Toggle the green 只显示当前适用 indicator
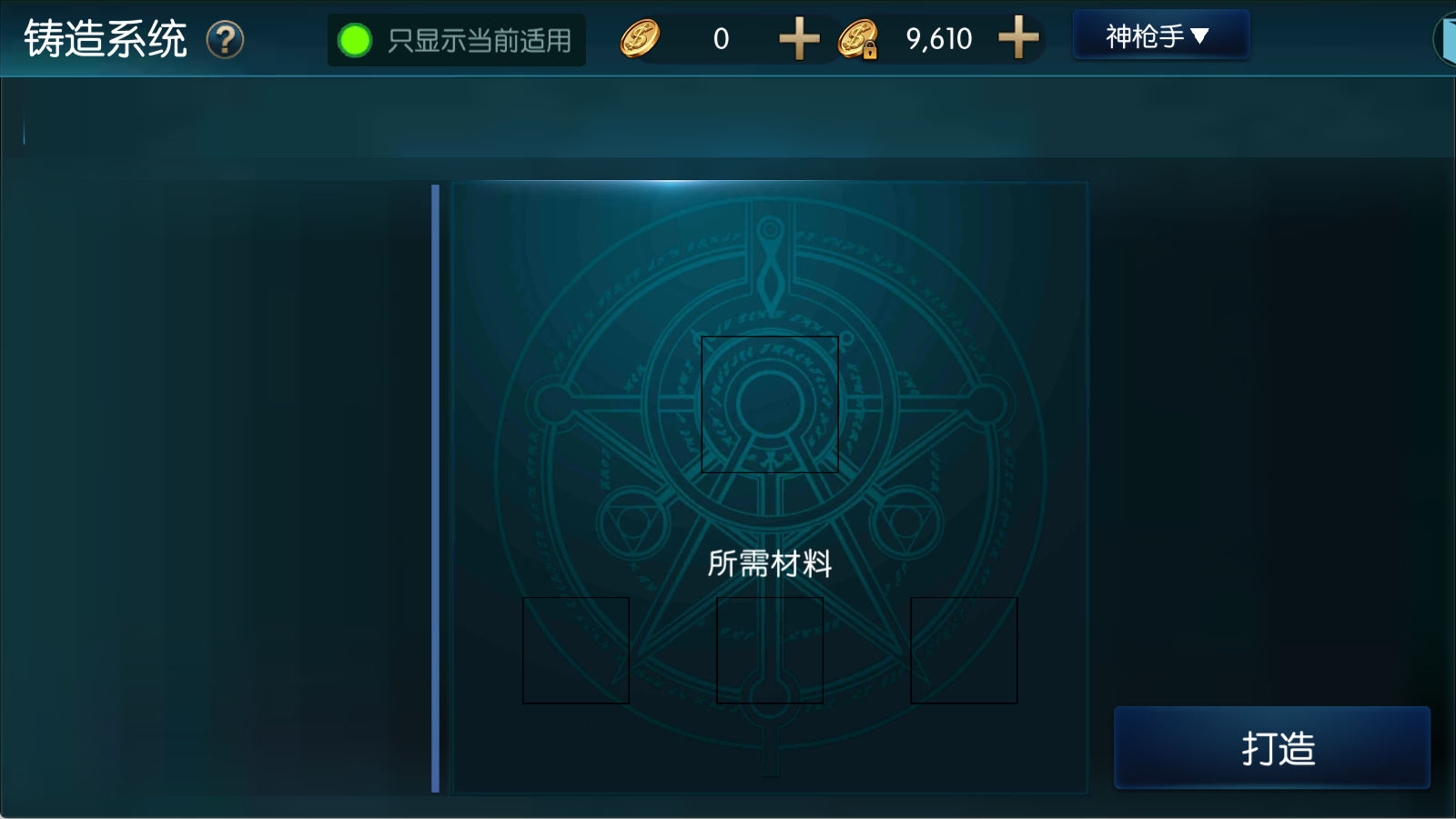 (354, 40)
